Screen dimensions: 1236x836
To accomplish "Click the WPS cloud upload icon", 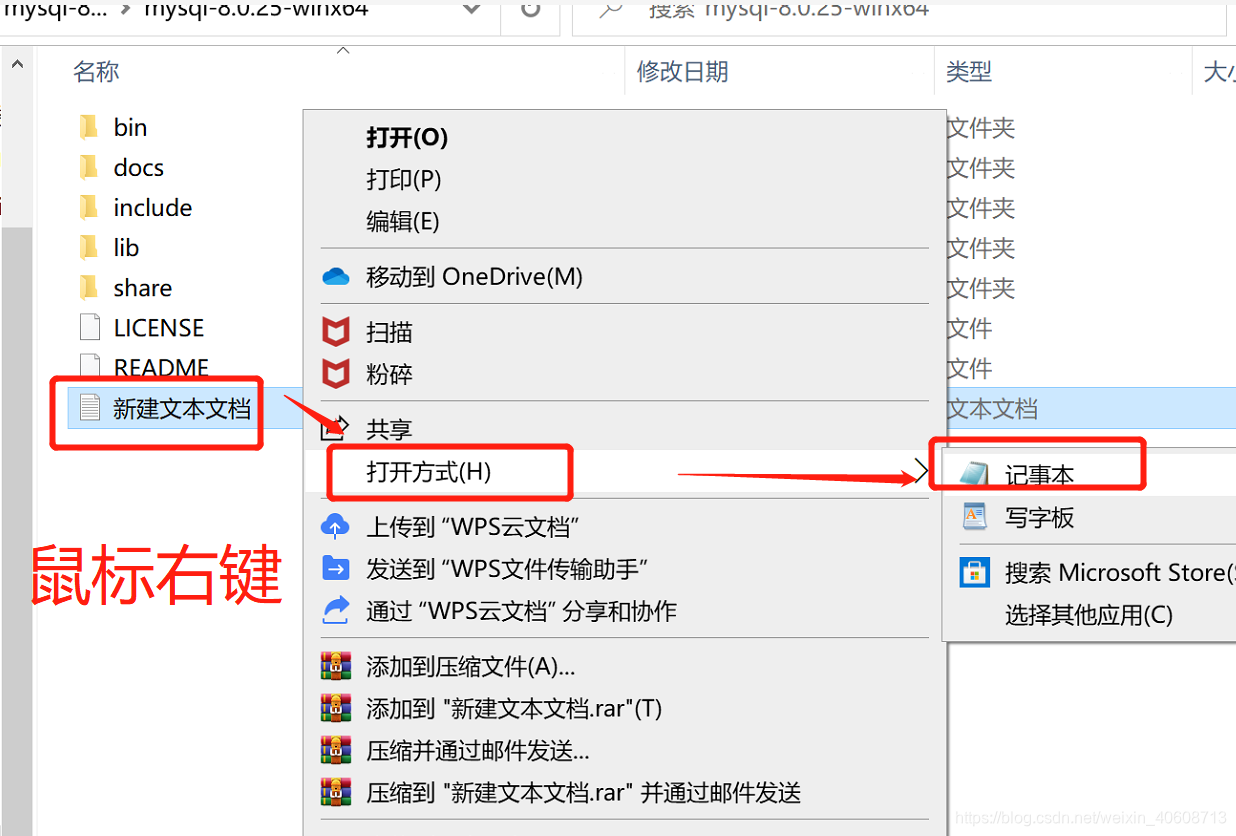I will click(335, 526).
